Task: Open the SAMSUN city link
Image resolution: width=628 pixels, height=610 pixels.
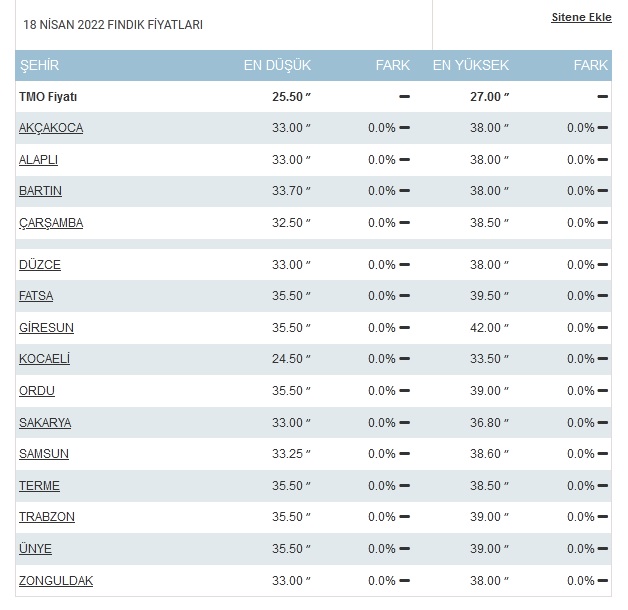Action: pos(44,454)
